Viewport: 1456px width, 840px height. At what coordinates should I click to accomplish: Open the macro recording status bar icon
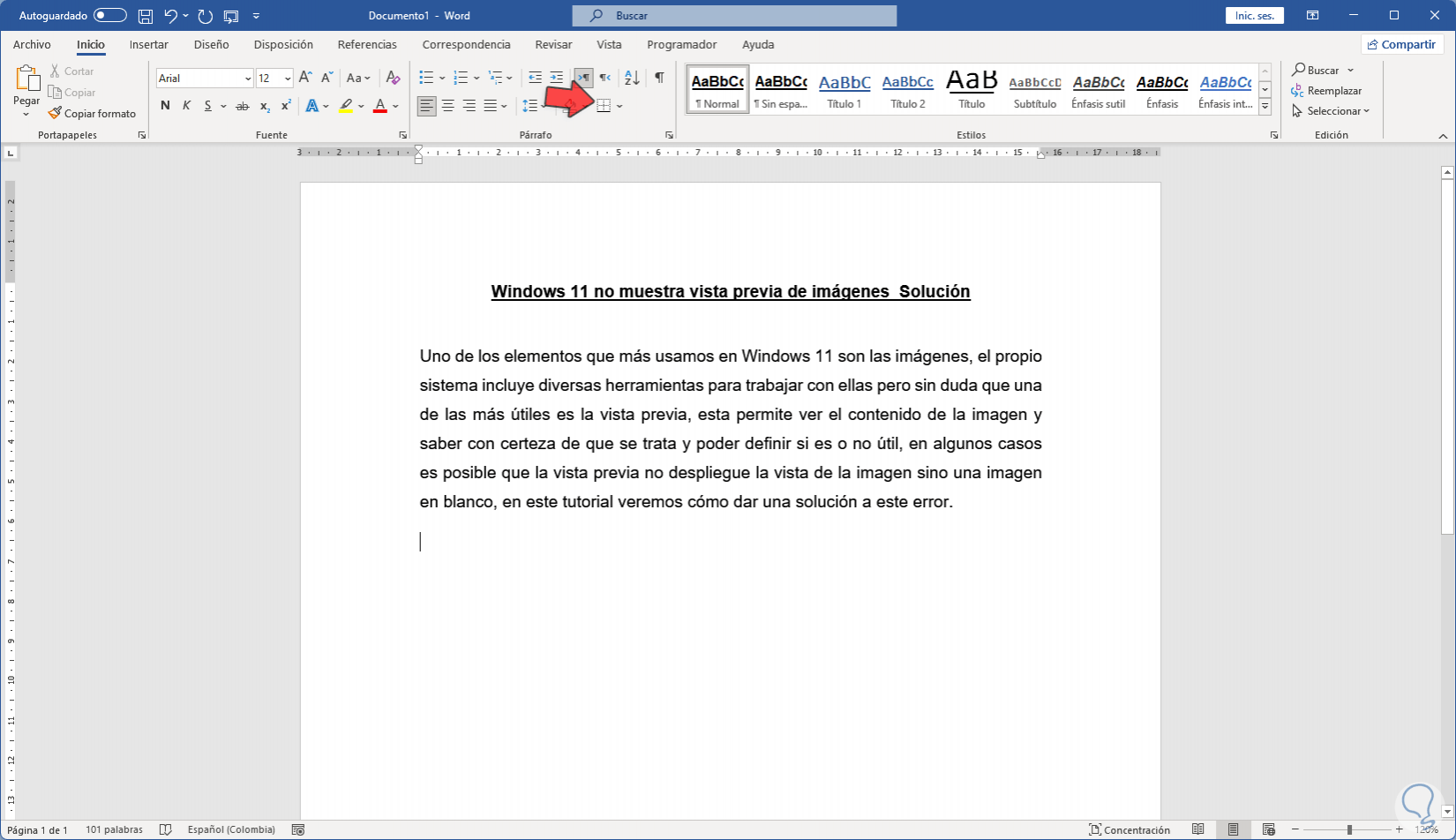pos(298,830)
